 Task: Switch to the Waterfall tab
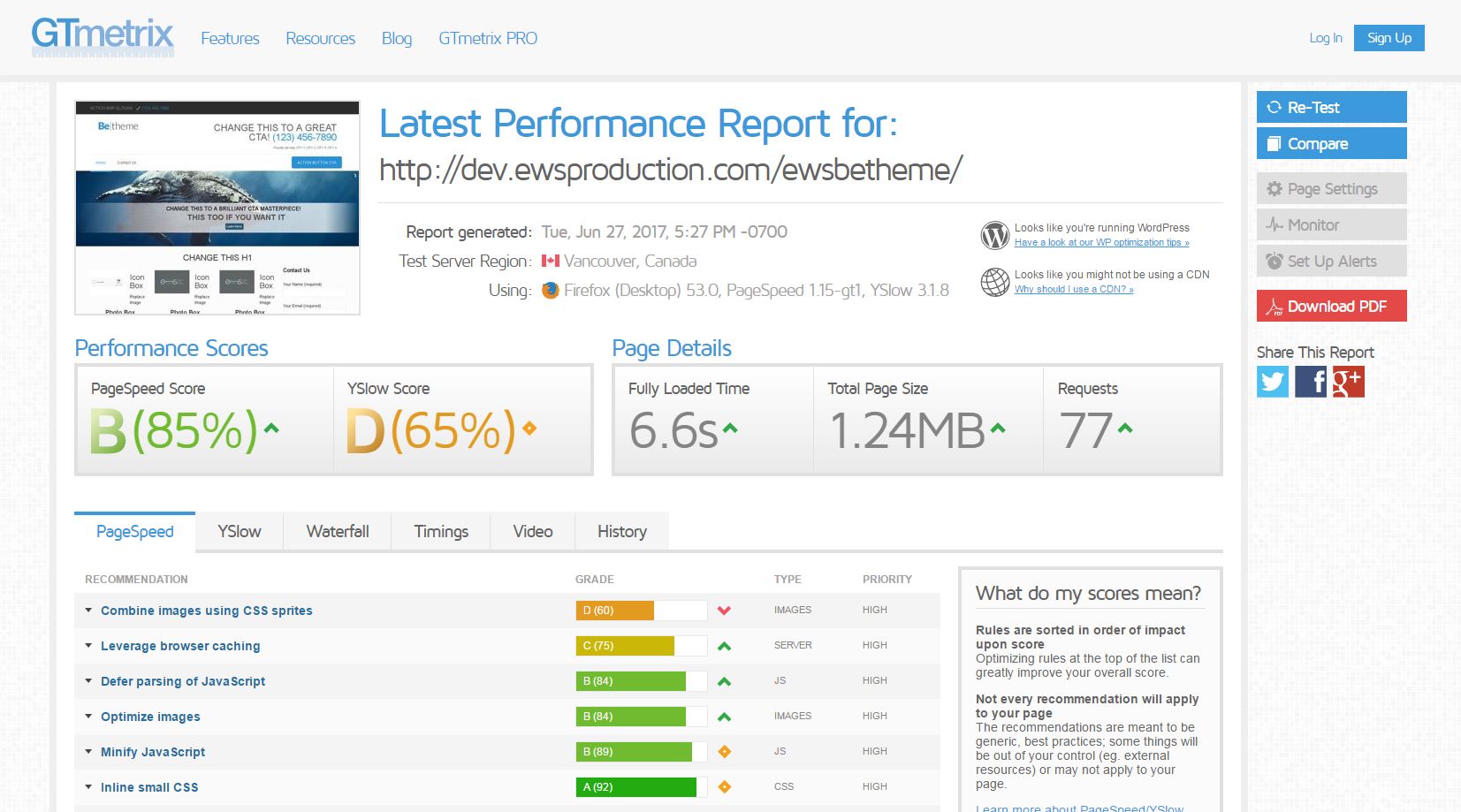pyautogui.click(x=338, y=531)
